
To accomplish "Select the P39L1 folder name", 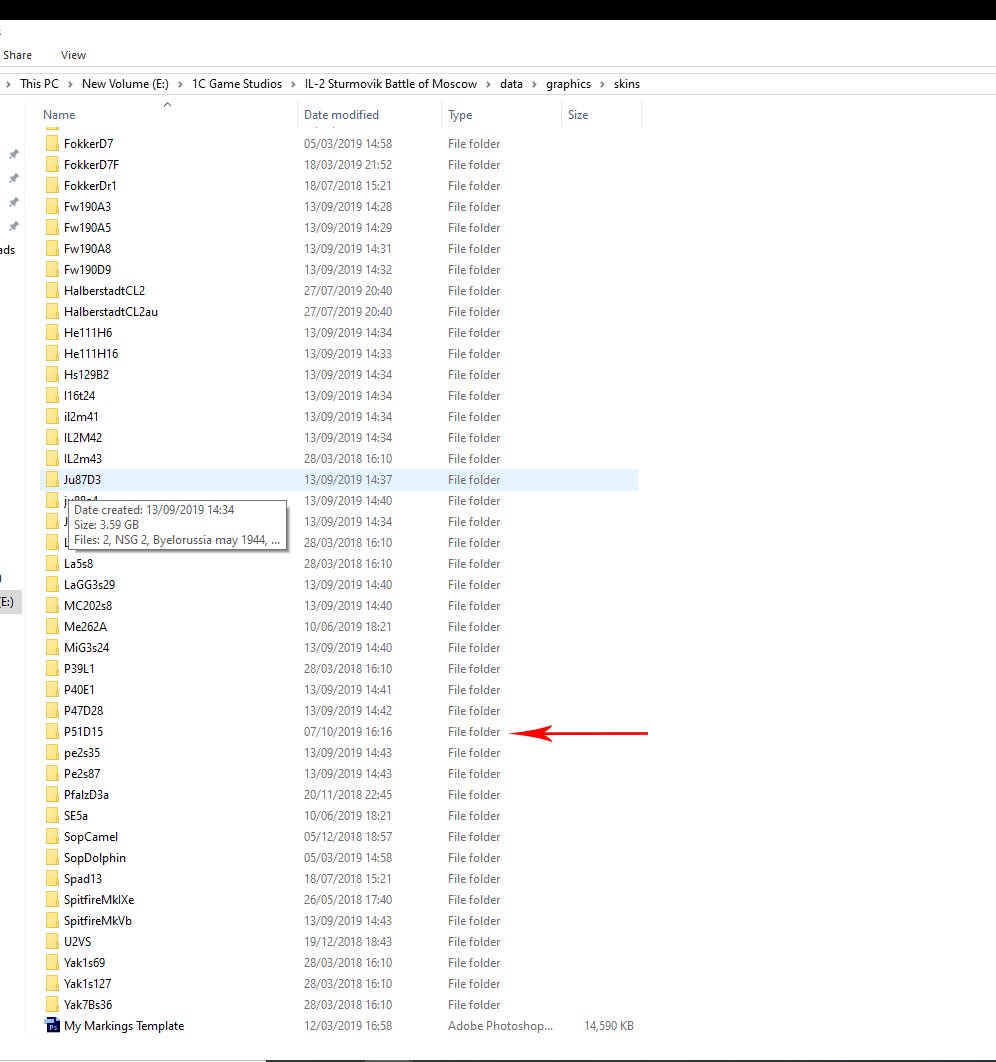I will click(79, 668).
